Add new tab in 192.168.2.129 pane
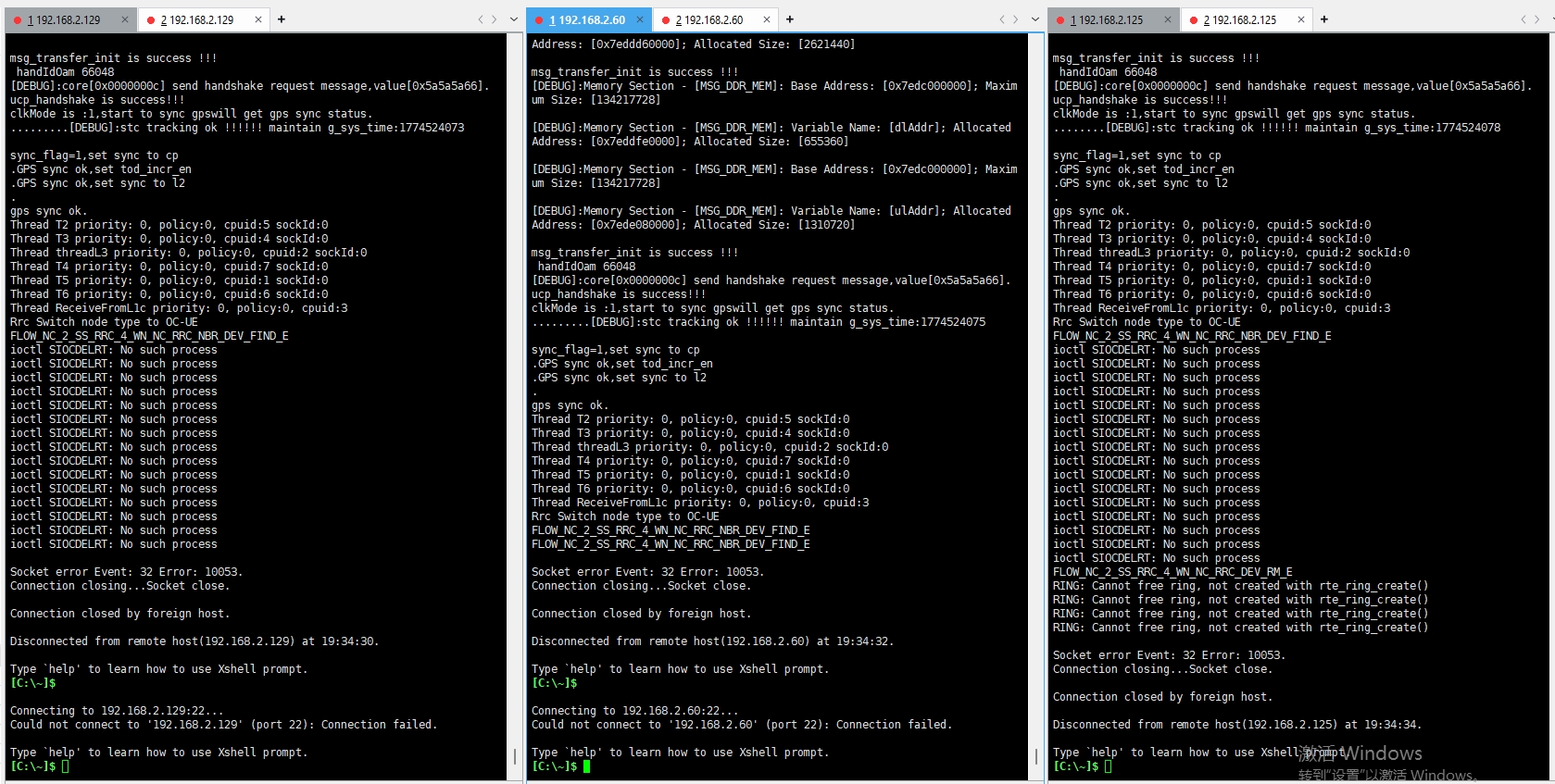 pos(282,19)
